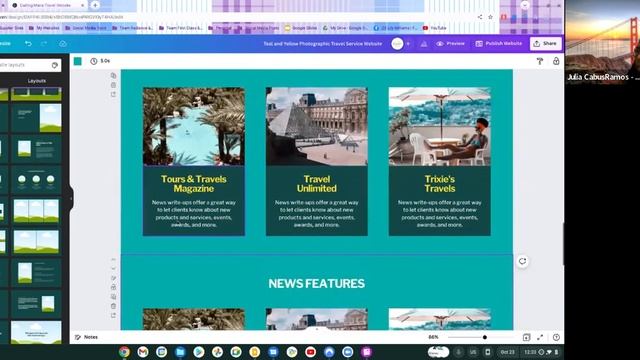Move News Features page down with chevron

[113, 269]
